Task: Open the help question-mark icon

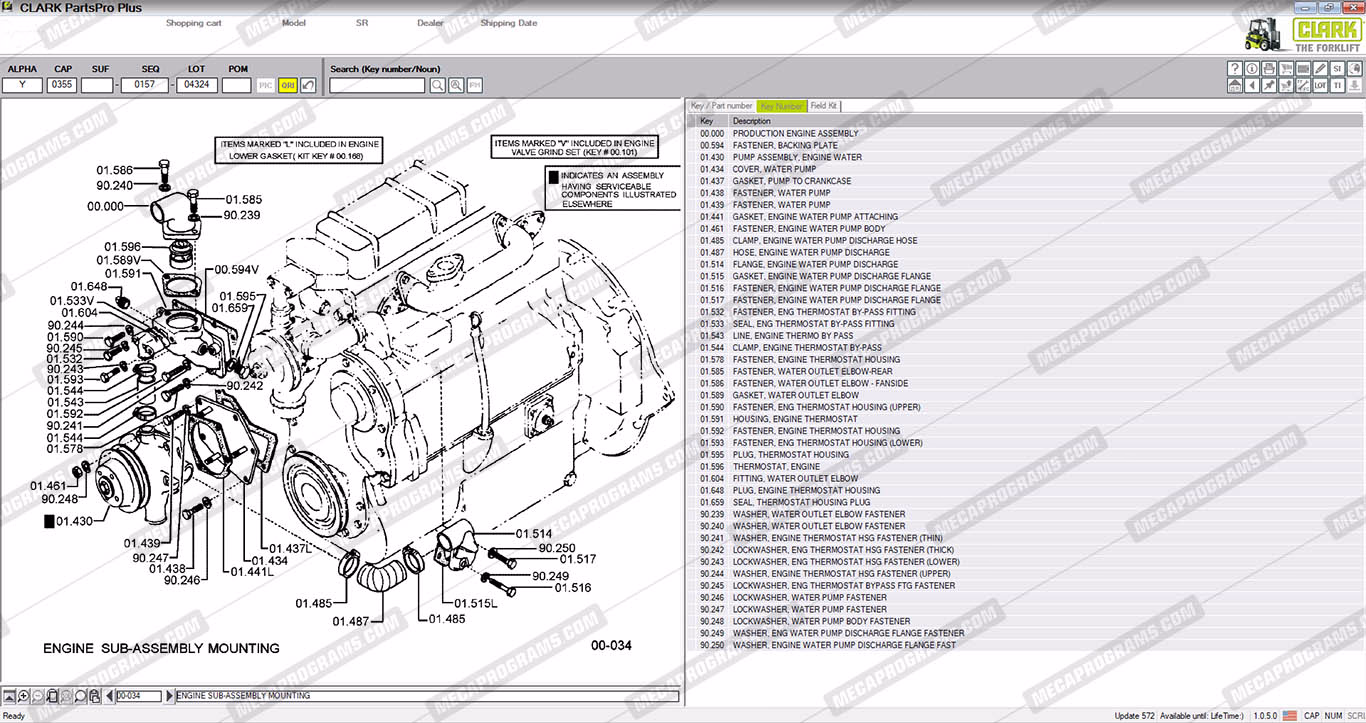Action: coord(1235,69)
